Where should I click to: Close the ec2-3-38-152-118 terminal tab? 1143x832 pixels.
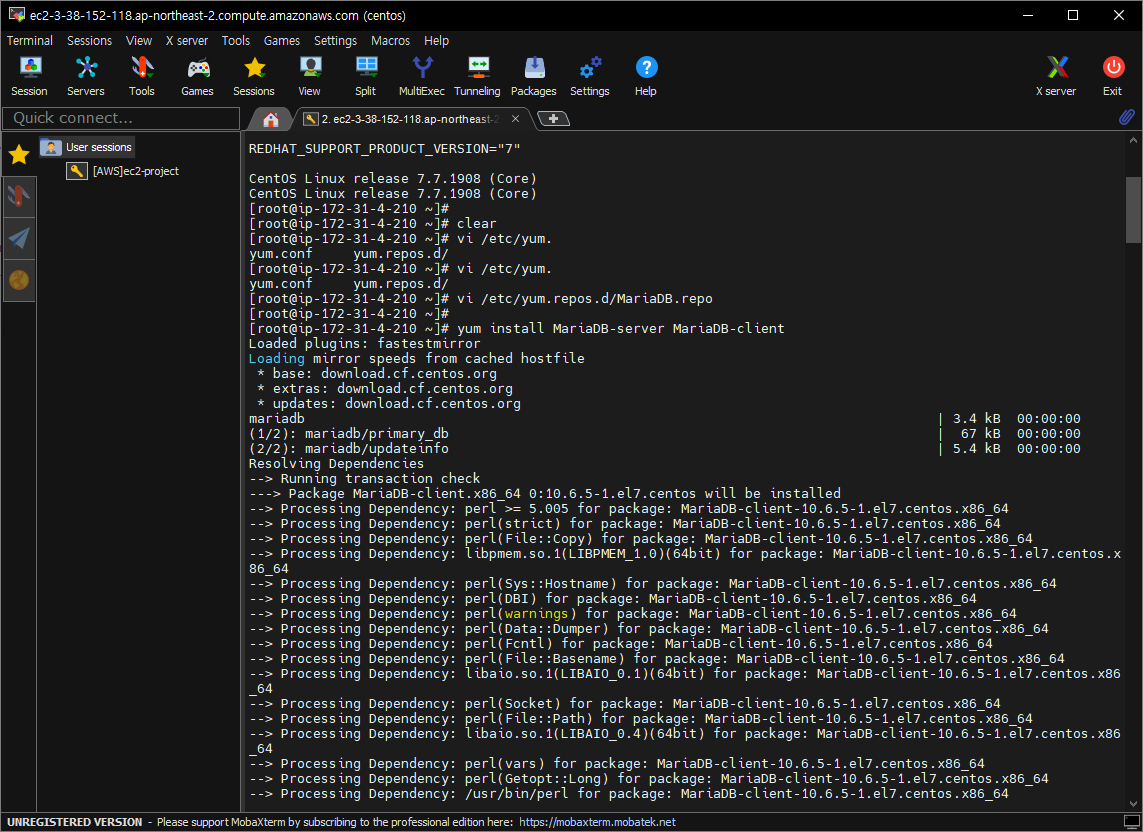(515, 119)
